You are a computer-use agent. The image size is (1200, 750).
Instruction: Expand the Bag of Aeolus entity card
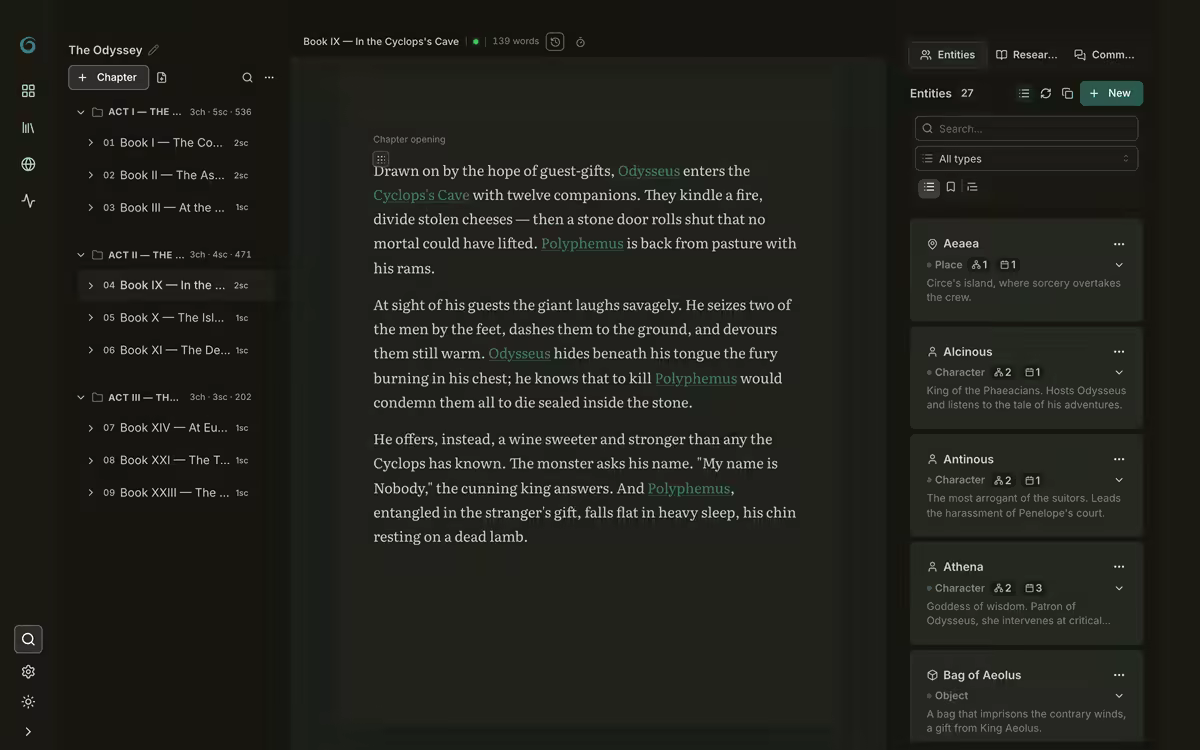coord(1119,696)
